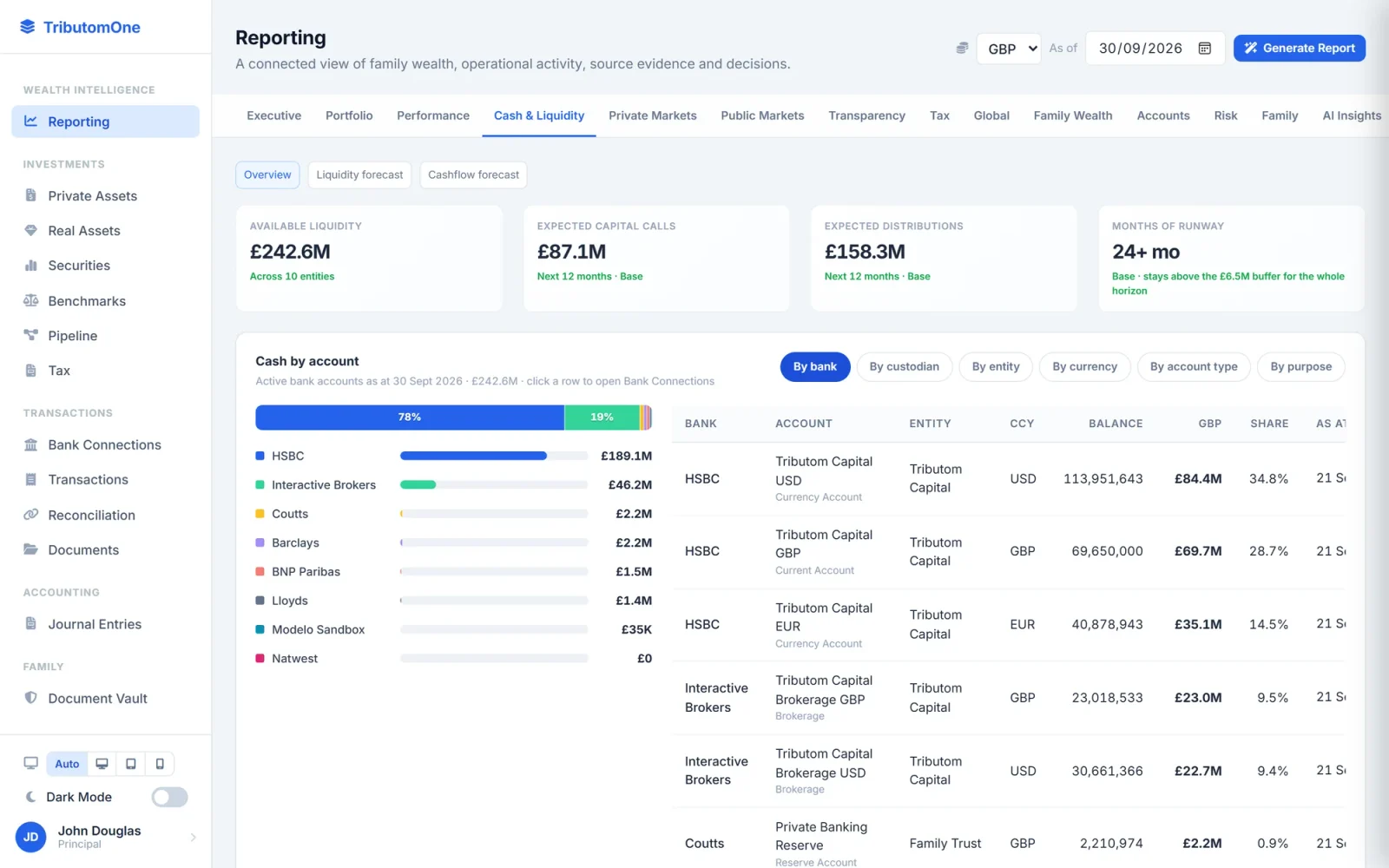The height and width of the screenshot is (868, 1389).
Task: Switch cash grouping to By custodian
Action: [905, 367]
